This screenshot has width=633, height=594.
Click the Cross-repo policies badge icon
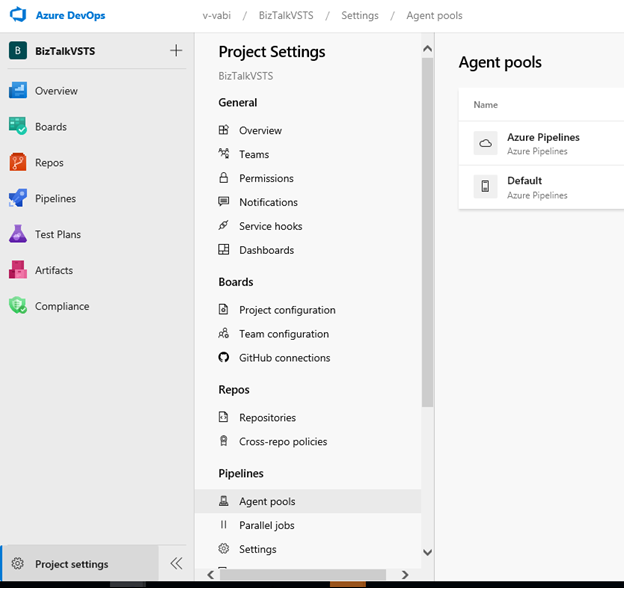tap(224, 441)
